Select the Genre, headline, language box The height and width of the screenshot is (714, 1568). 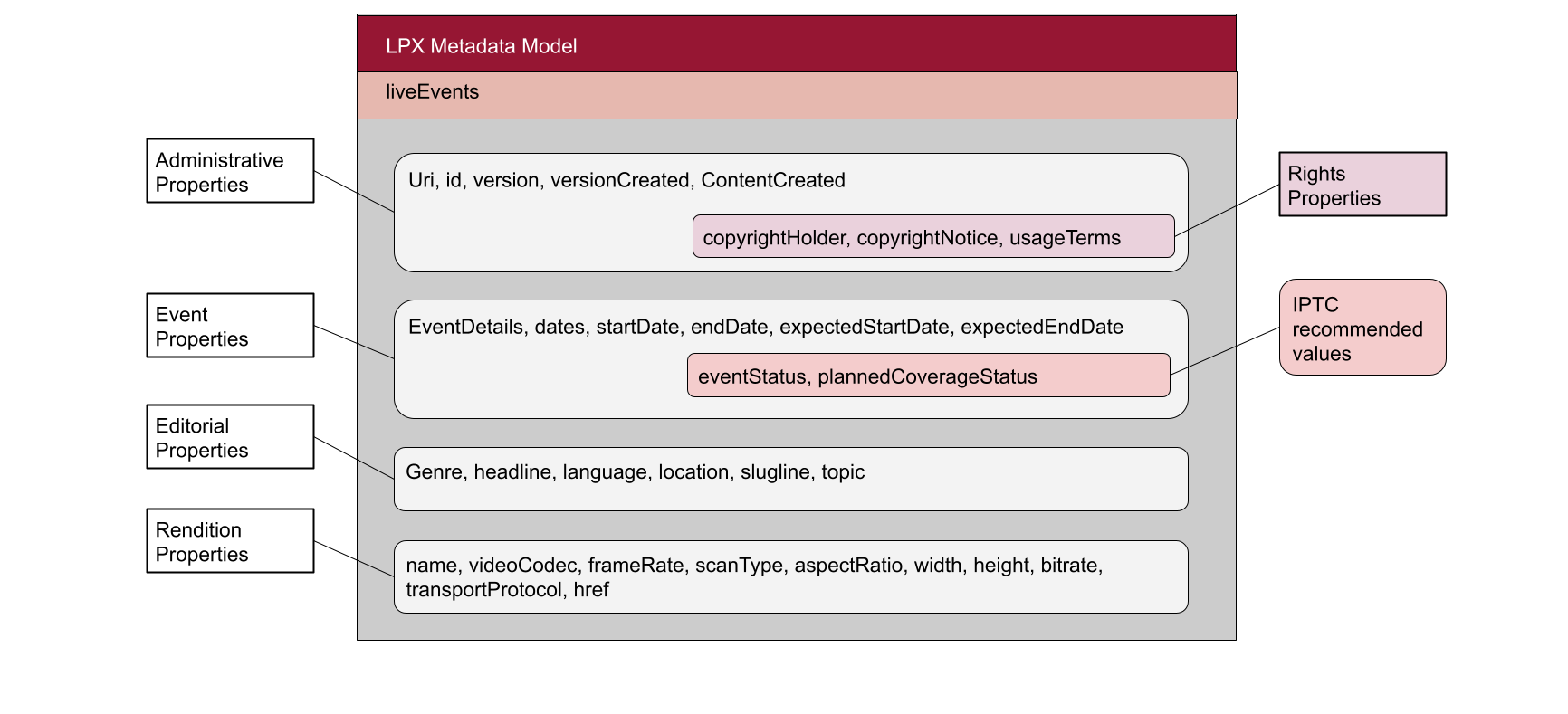pyautogui.click(x=790, y=480)
